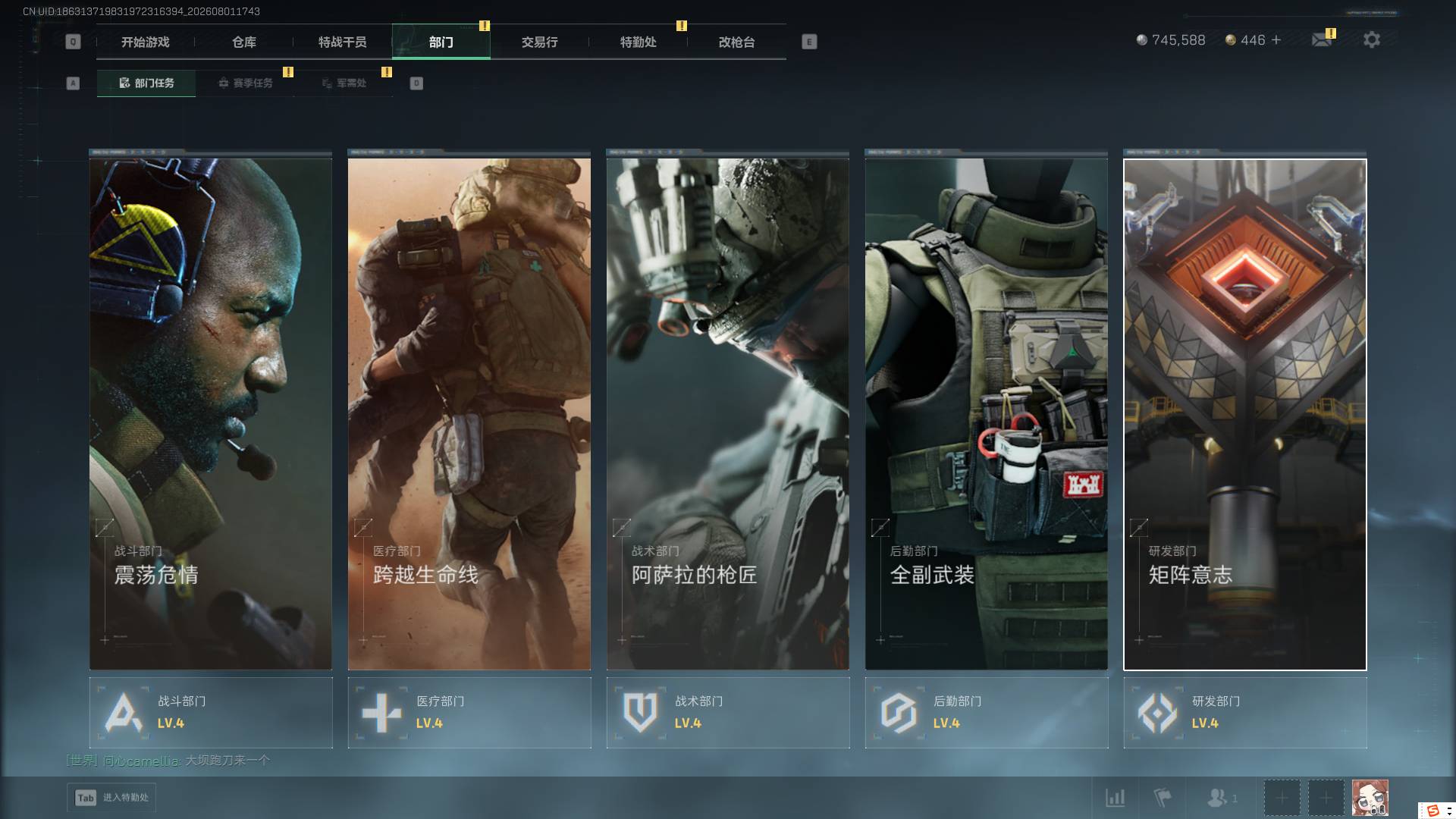The height and width of the screenshot is (819, 1456).
Task: Click the 研发部门 LV.4 panel
Action: [1245, 713]
